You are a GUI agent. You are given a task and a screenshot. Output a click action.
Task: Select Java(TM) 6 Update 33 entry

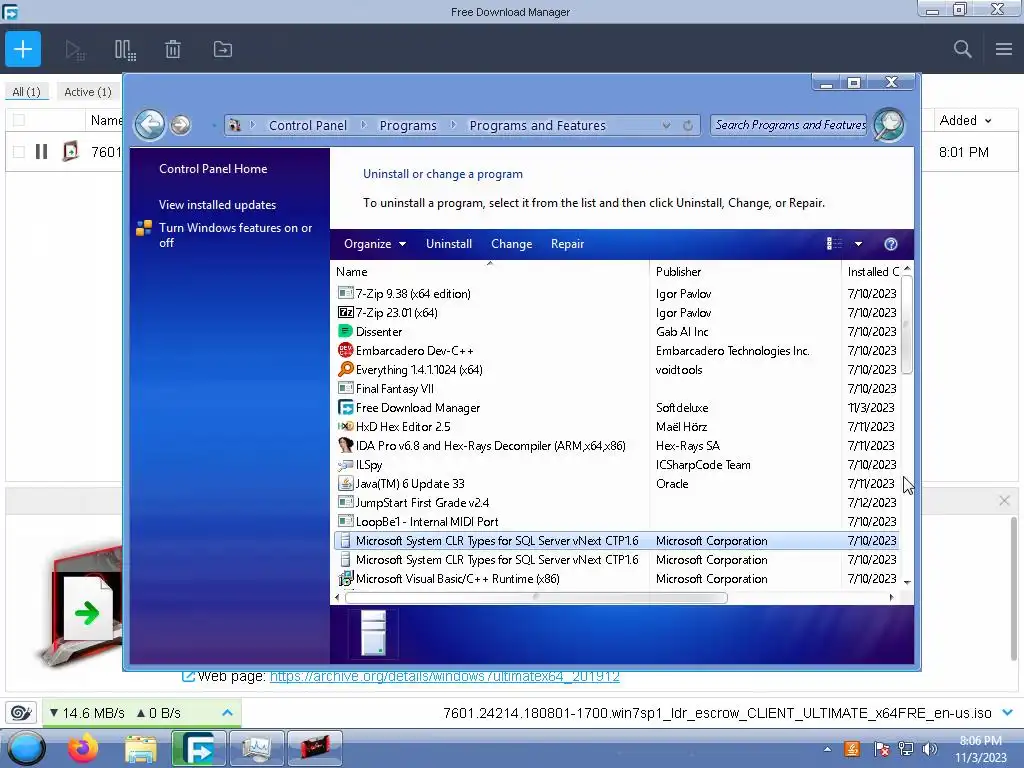[x=616, y=483]
